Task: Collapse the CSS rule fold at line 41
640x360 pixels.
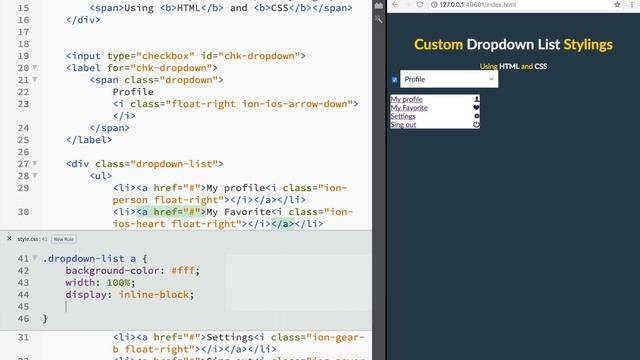Action: pos(35,258)
